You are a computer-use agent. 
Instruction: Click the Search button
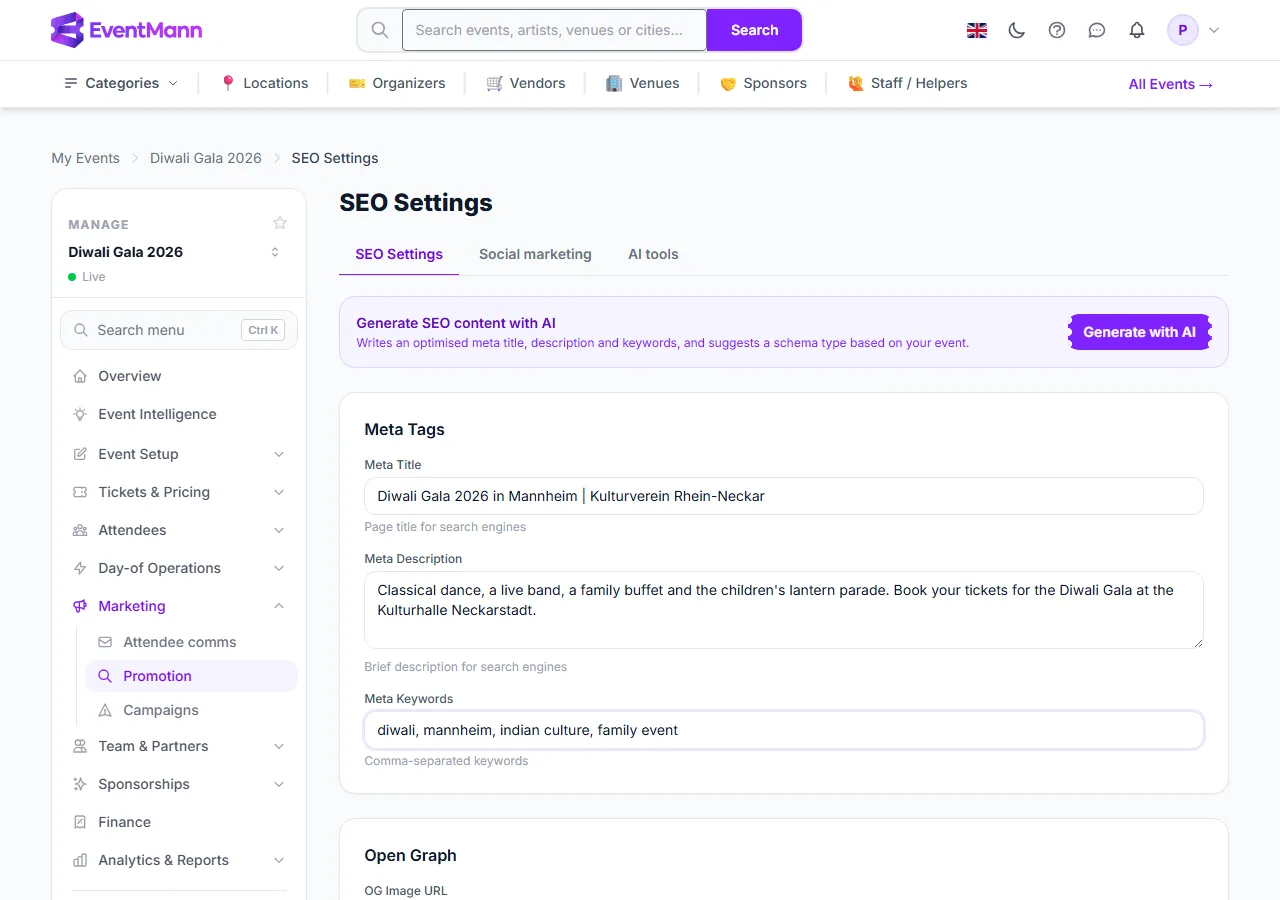tap(754, 30)
